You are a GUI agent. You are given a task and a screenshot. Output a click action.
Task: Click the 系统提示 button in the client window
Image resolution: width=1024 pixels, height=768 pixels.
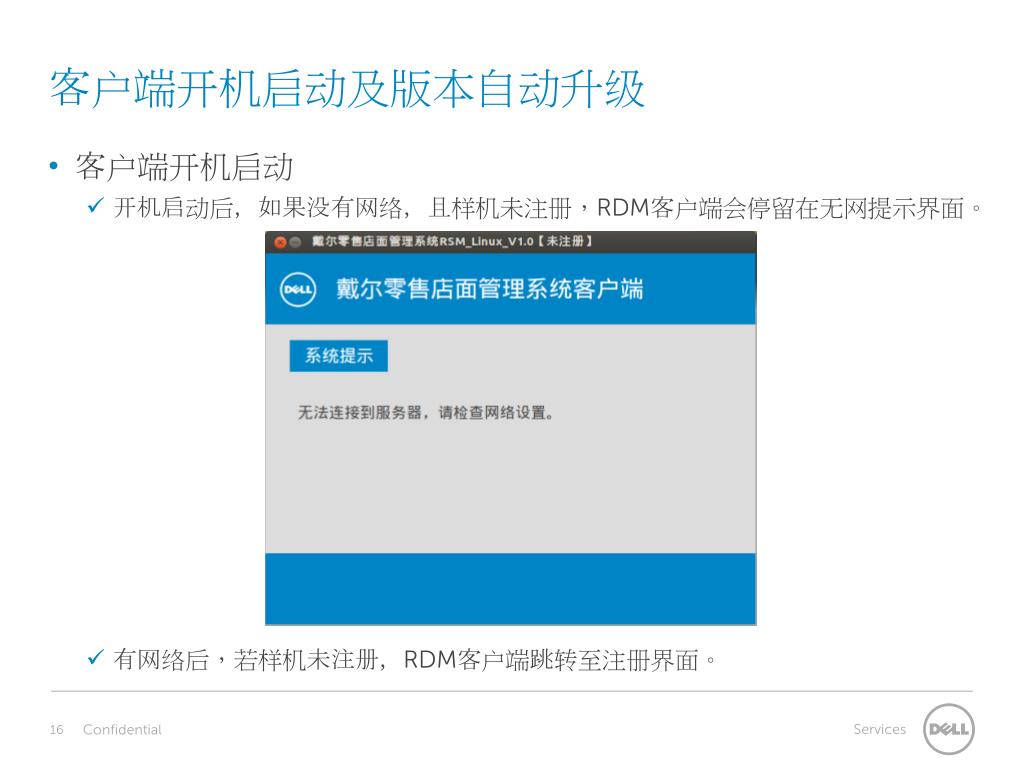(x=338, y=356)
